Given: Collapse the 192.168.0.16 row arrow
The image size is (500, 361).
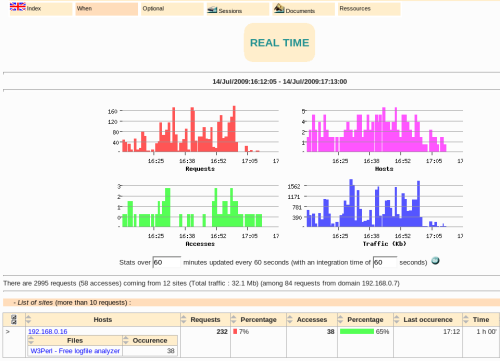Looking at the screenshot, I should [8, 332].
